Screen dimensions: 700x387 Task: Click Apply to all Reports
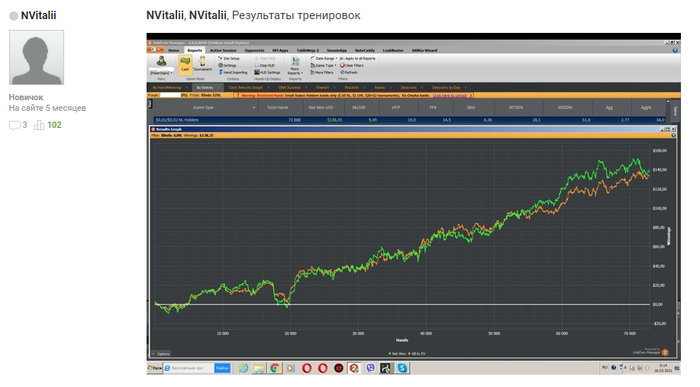358,58
